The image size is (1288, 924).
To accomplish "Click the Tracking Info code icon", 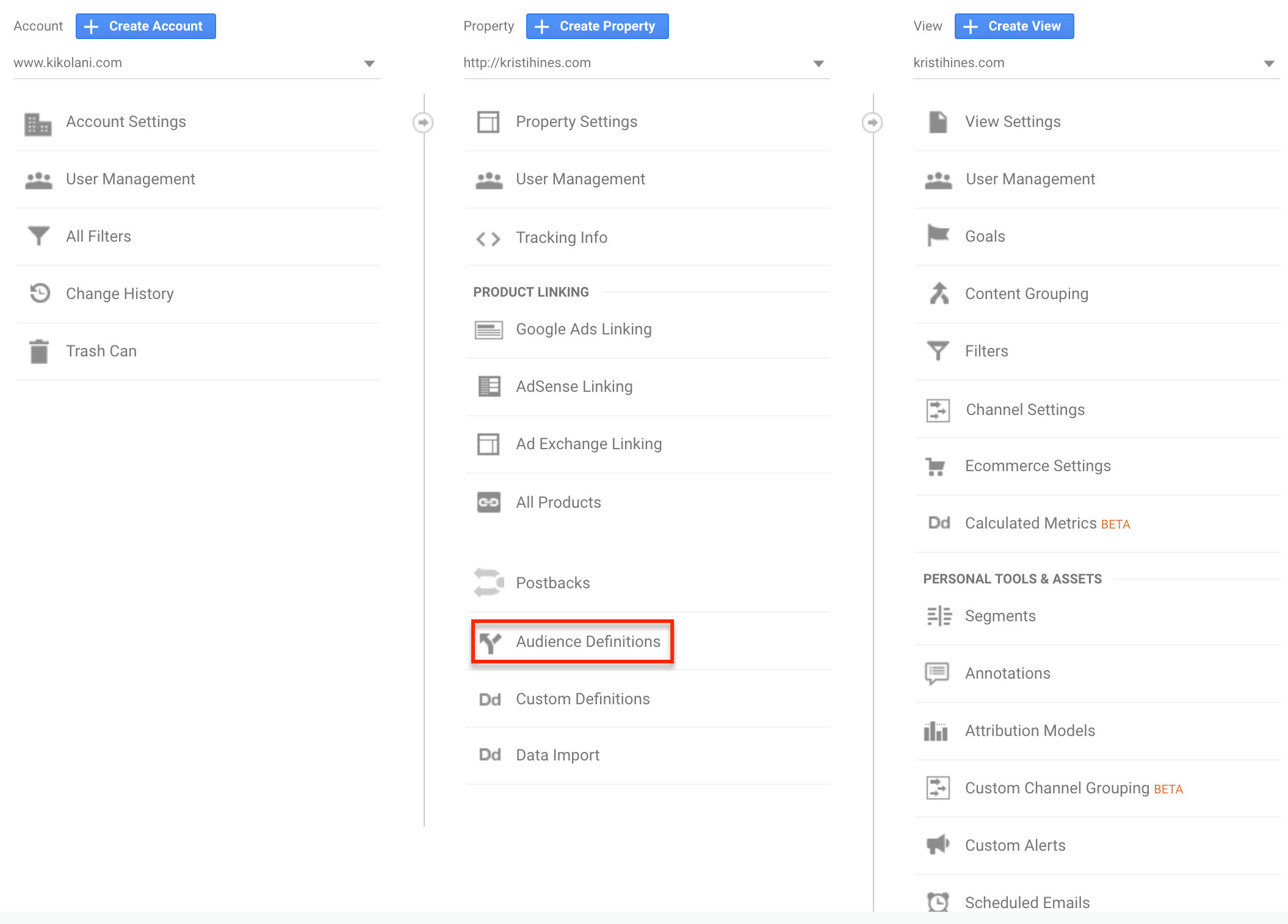I will point(487,237).
